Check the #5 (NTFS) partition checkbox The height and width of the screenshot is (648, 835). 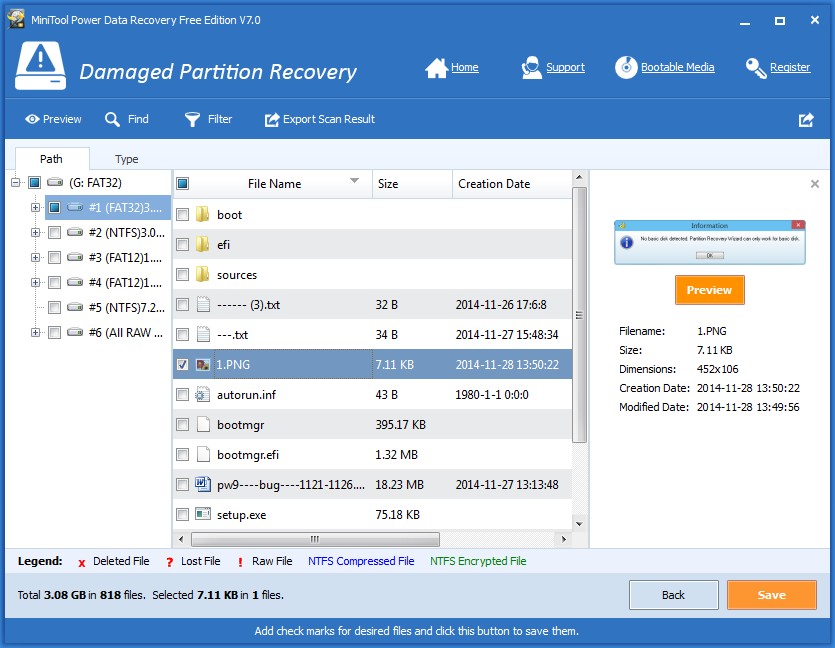click(54, 307)
